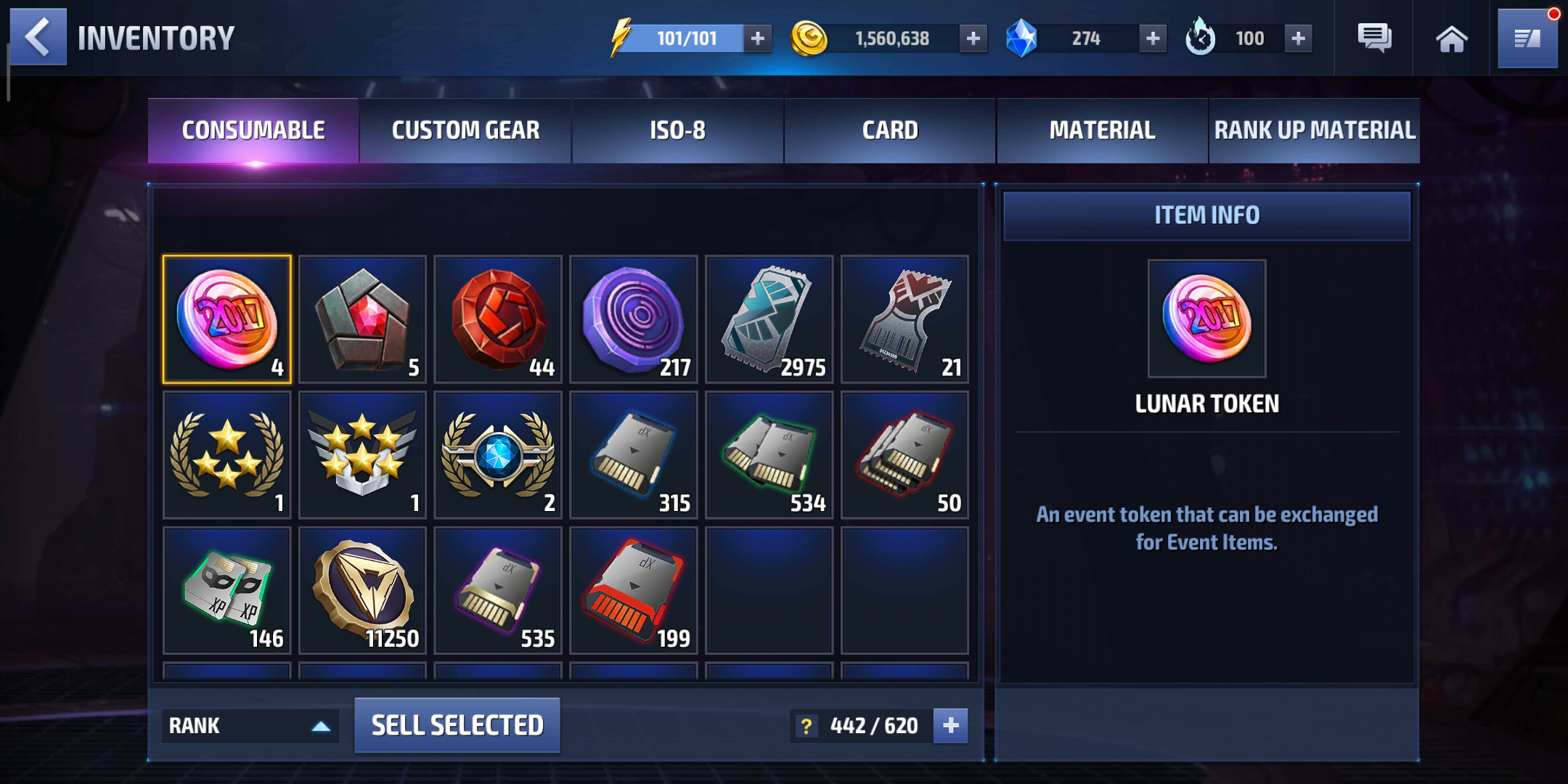The height and width of the screenshot is (784, 1568).
Task: Open the Card tab
Action: 890,131
